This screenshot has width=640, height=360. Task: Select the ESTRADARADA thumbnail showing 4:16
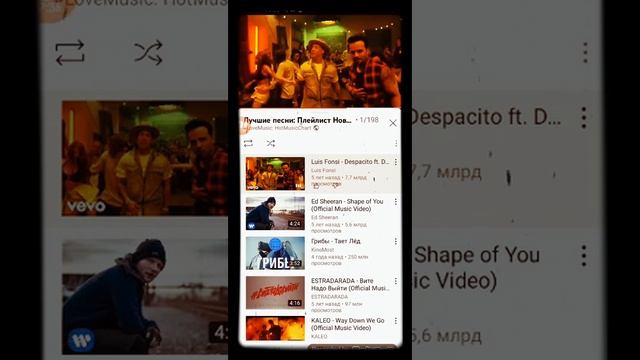coord(275,293)
